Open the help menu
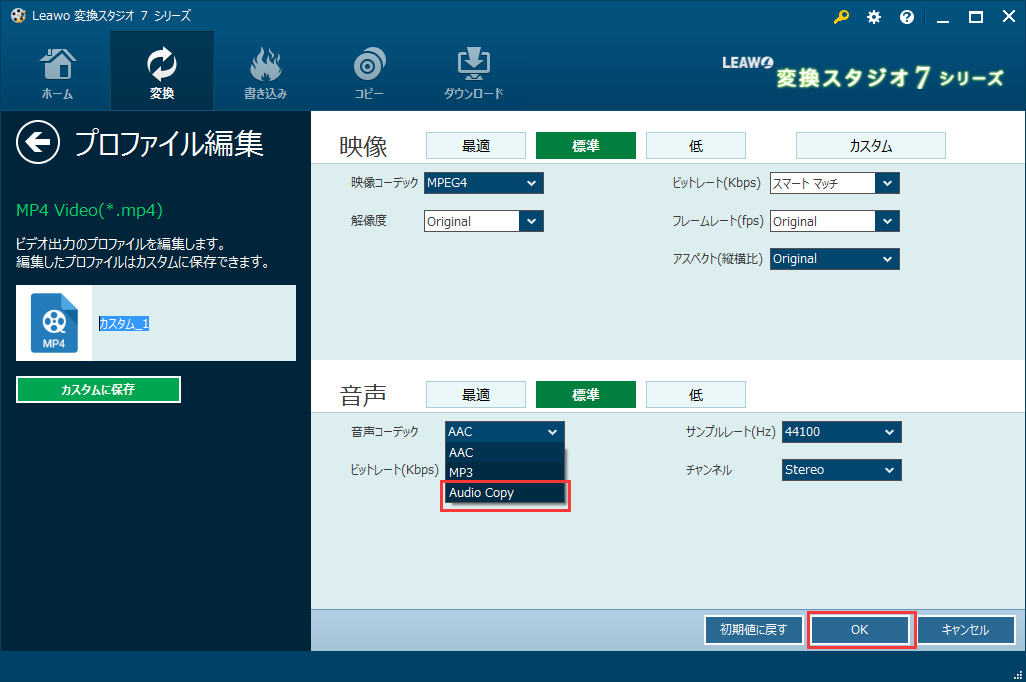Viewport: 1026px width, 682px height. point(906,16)
